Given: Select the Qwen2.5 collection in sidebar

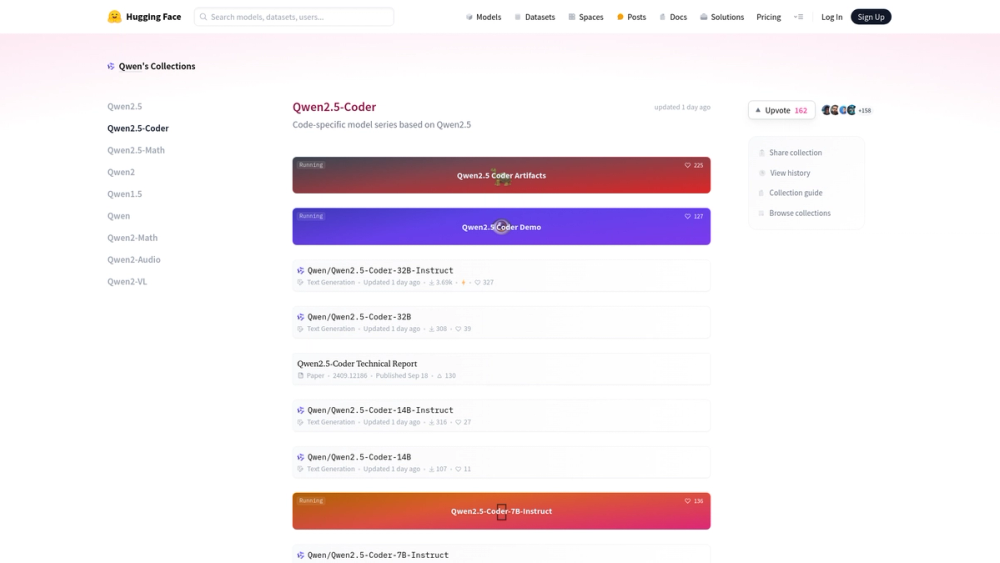Looking at the screenshot, I should 124,106.
